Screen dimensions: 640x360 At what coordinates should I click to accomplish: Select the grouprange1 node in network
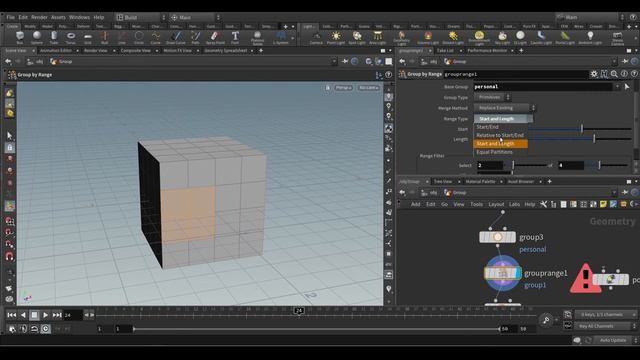[x=502, y=273]
